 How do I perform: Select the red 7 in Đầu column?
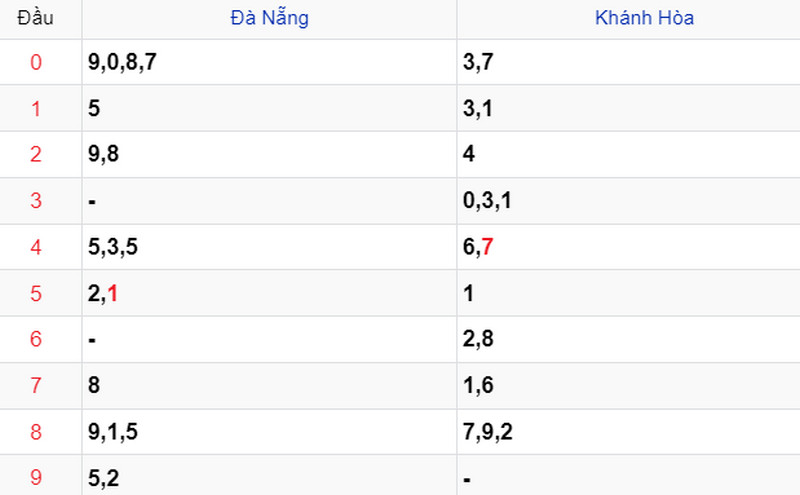(36, 385)
